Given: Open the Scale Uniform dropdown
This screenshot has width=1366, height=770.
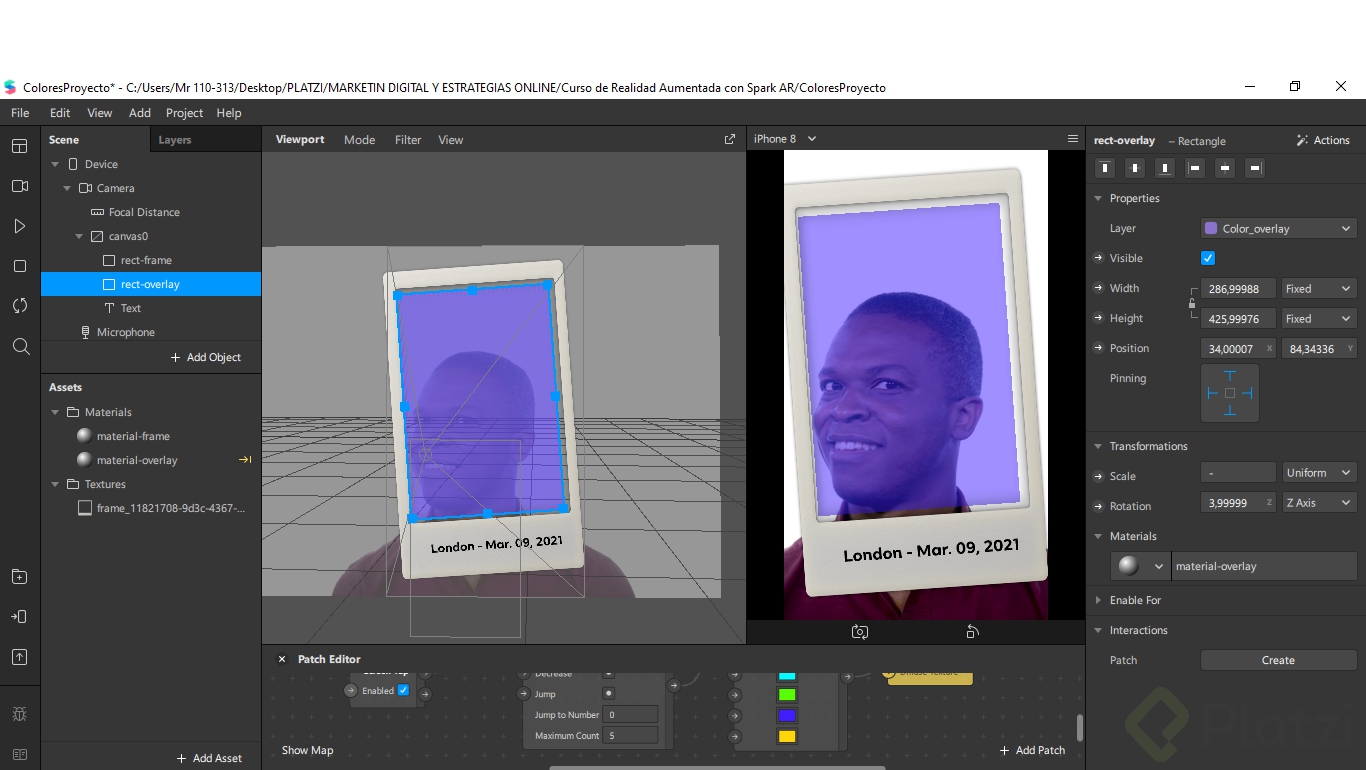Looking at the screenshot, I should pos(1319,472).
